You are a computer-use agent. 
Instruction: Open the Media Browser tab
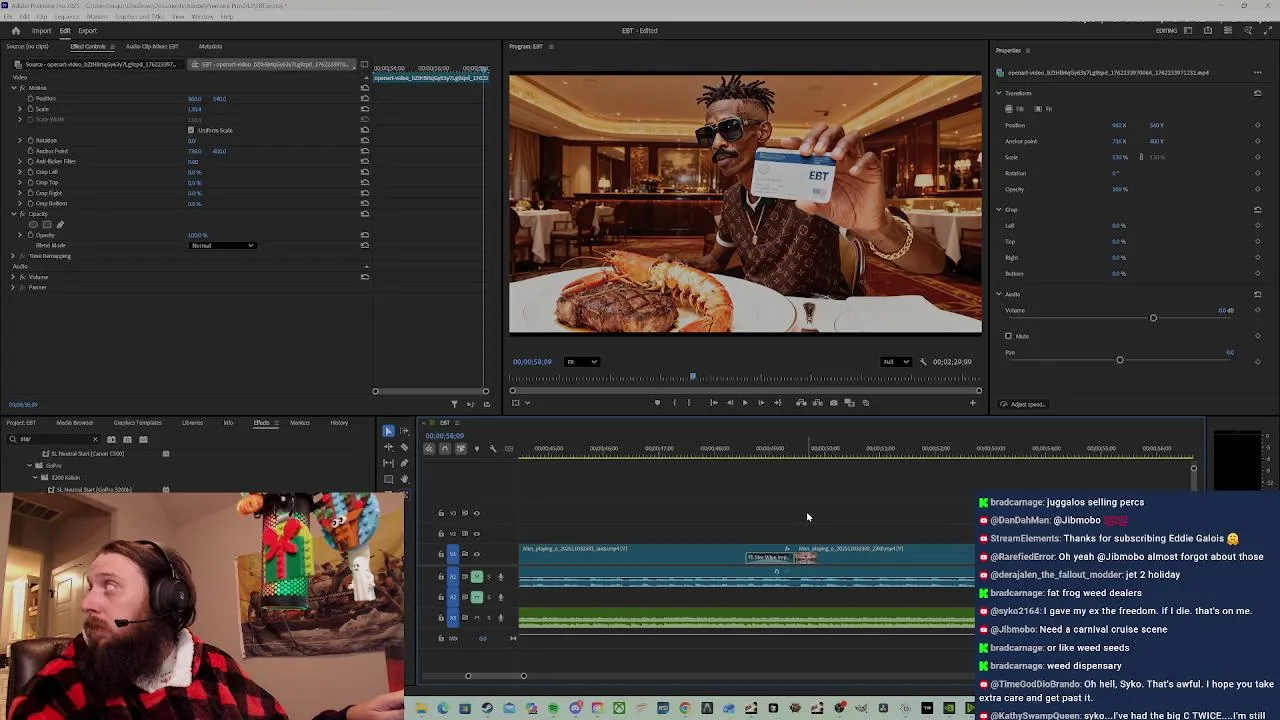point(74,423)
